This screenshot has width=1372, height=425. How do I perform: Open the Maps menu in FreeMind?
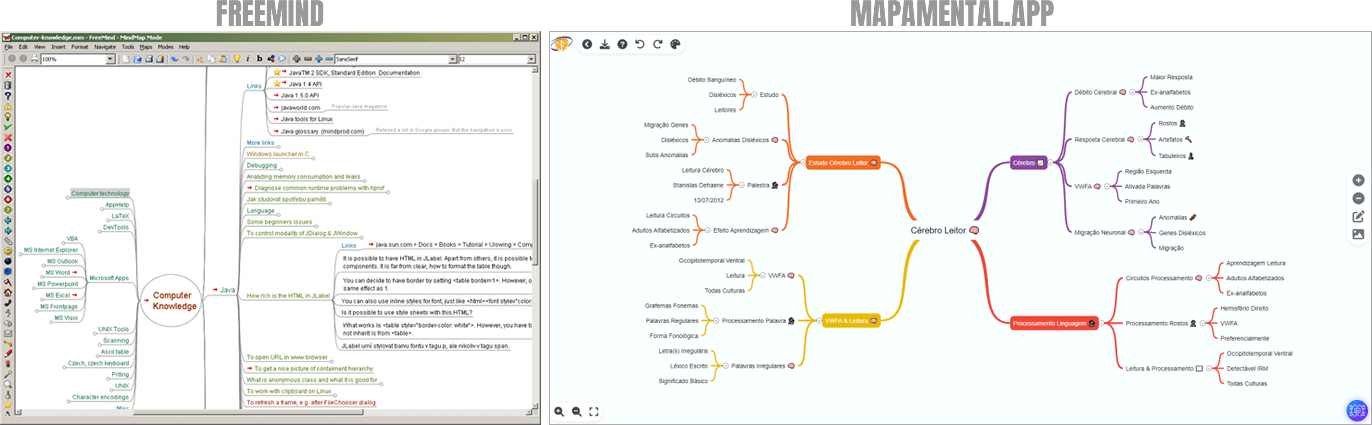(x=146, y=47)
